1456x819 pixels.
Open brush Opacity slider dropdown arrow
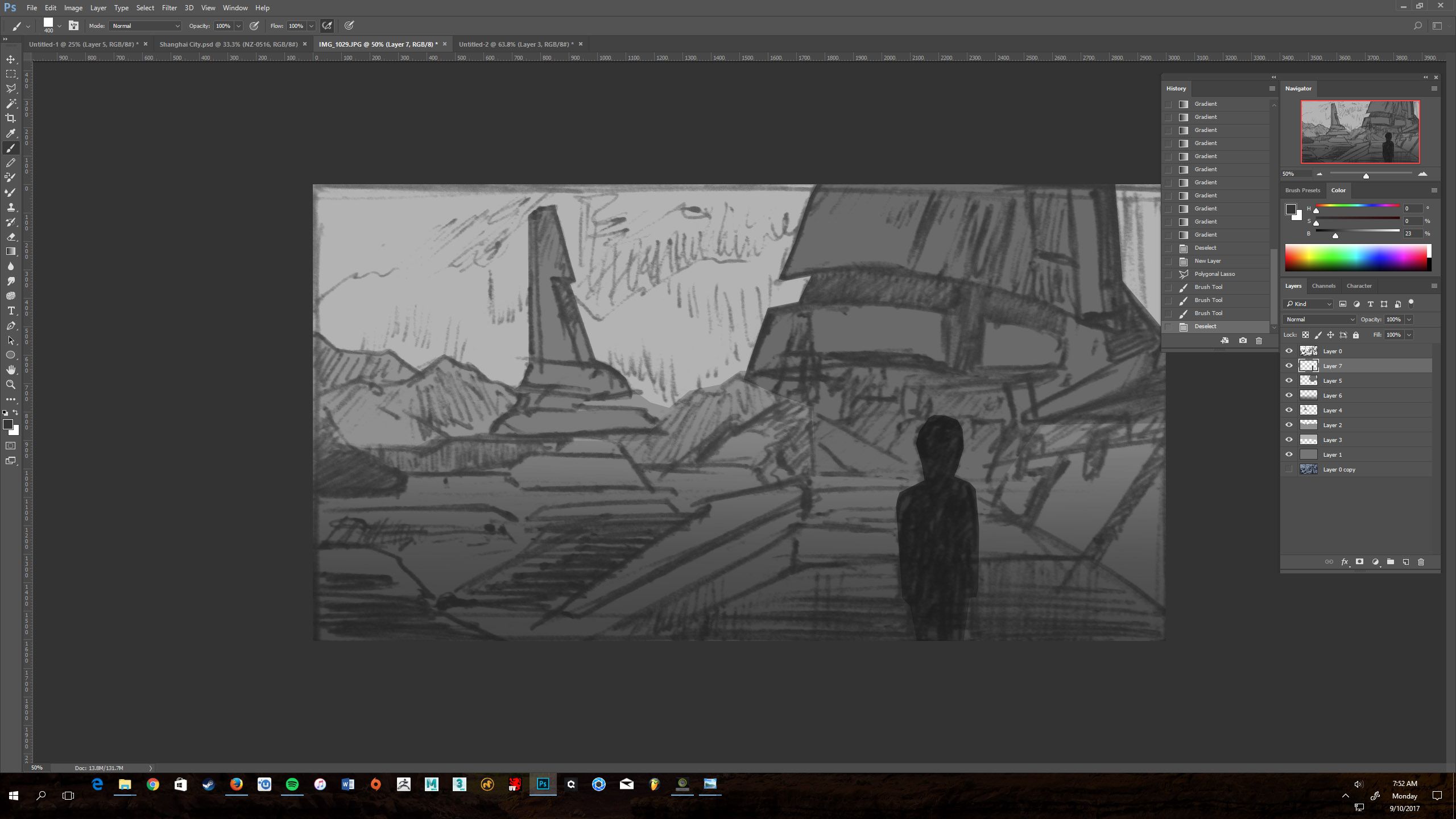pos(239,26)
